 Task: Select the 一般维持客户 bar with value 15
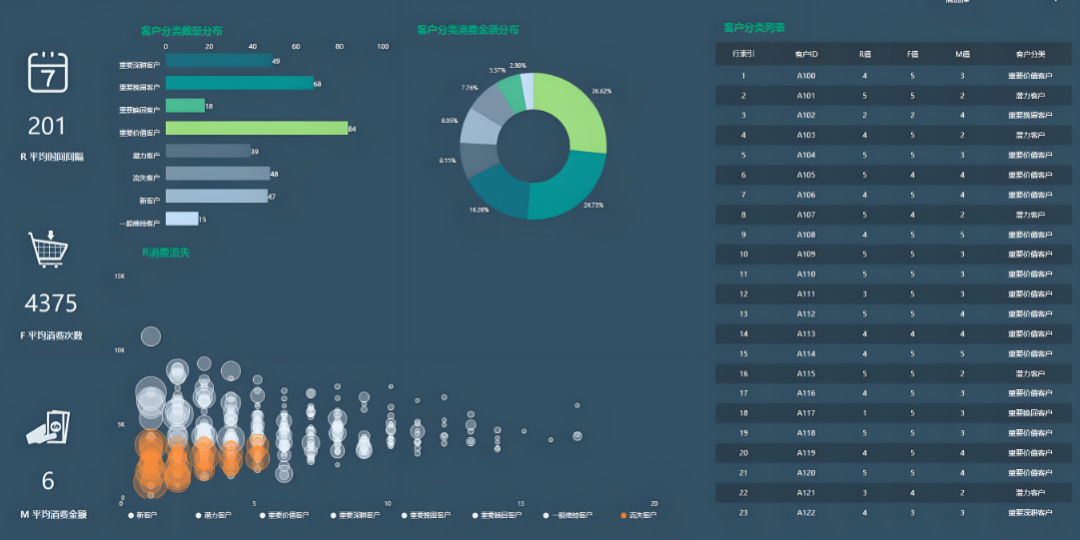click(183, 219)
